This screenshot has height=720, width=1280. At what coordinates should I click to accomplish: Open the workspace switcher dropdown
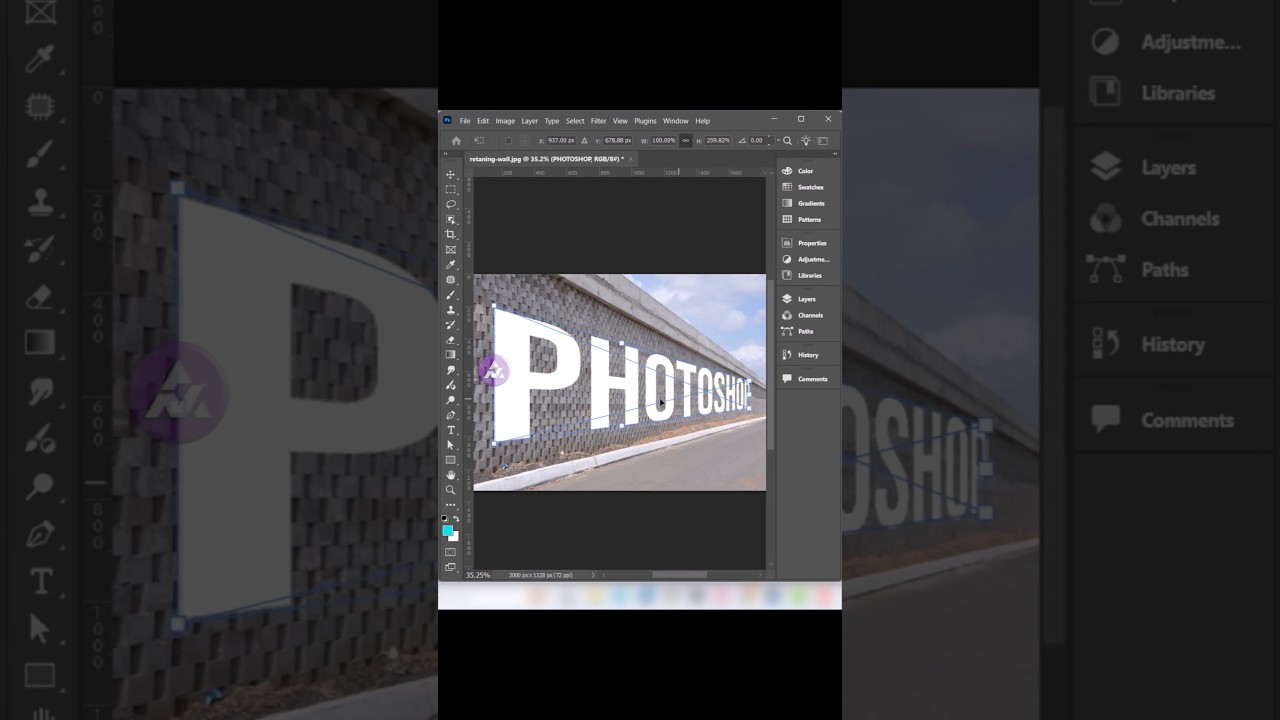823,141
